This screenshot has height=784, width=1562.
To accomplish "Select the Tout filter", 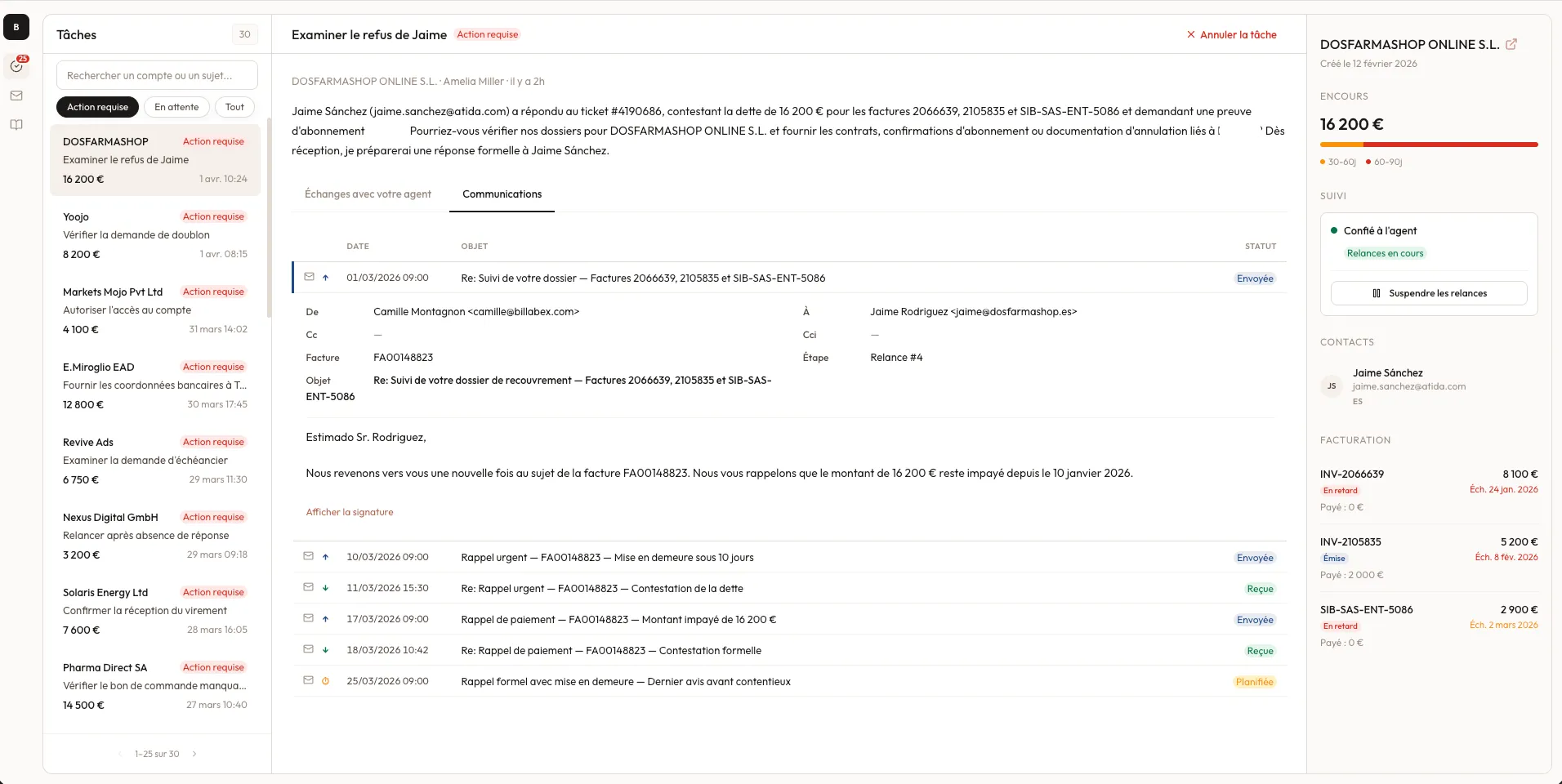I will [234, 107].
